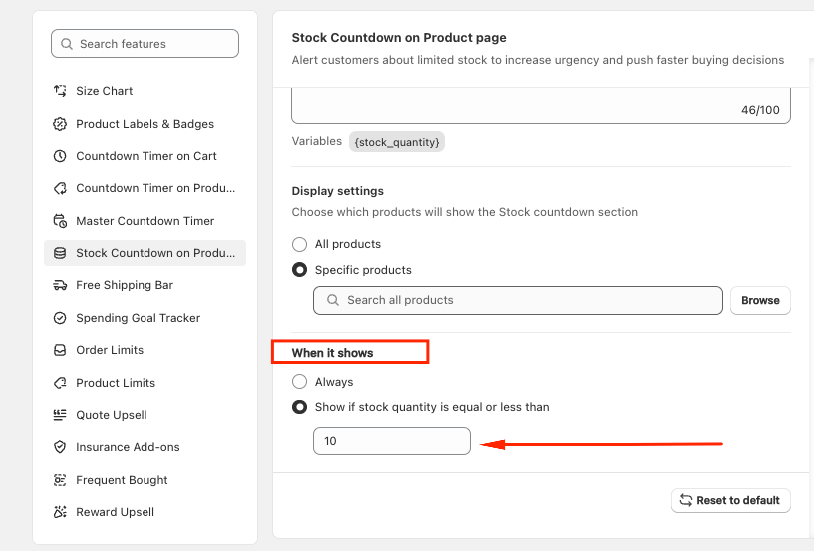Viewport: 814px width, 551px height.
Task: Go to Quote Upsell feature
Action: (145, 415)
